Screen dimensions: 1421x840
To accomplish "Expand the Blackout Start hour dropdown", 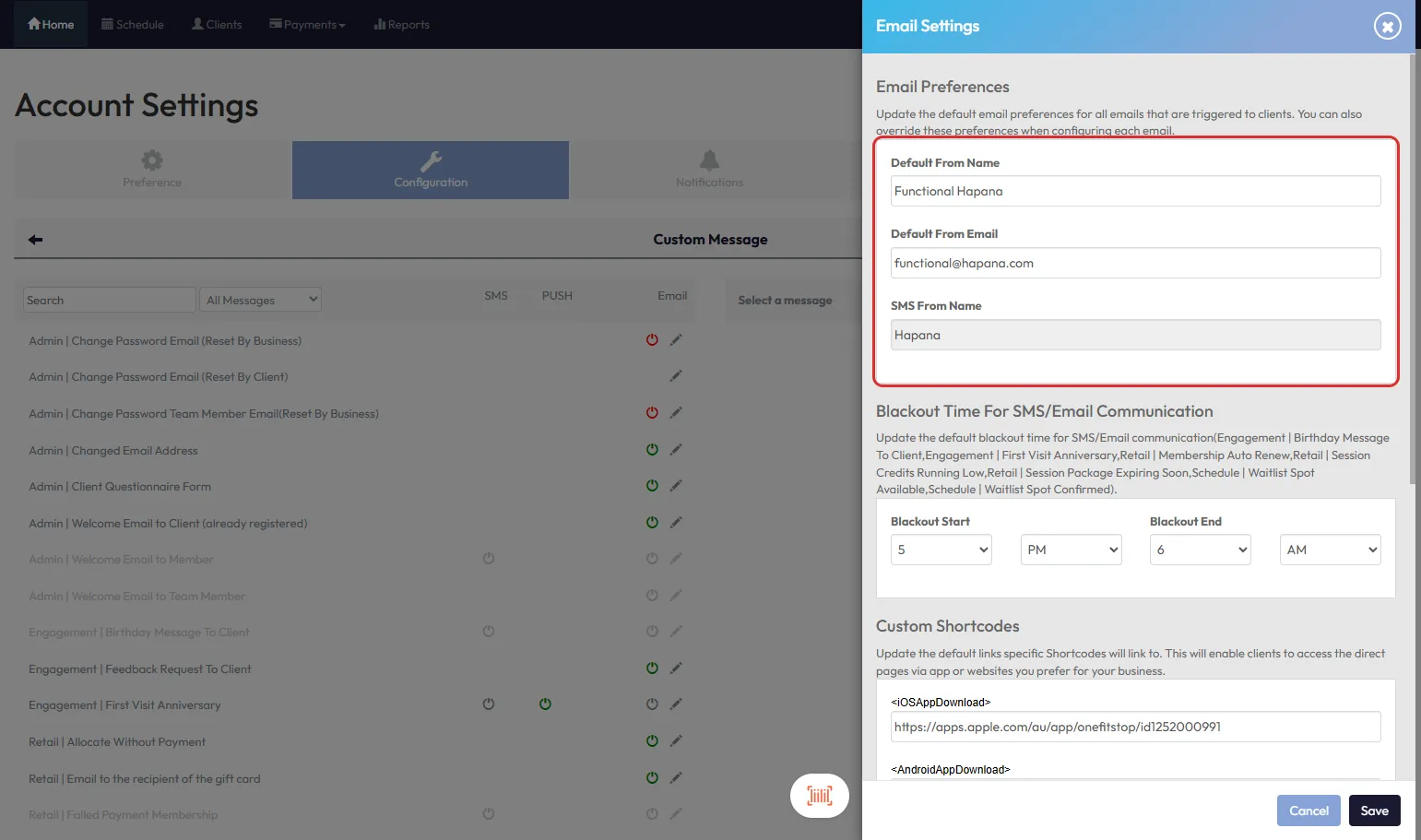I will [x=941, y=550].
